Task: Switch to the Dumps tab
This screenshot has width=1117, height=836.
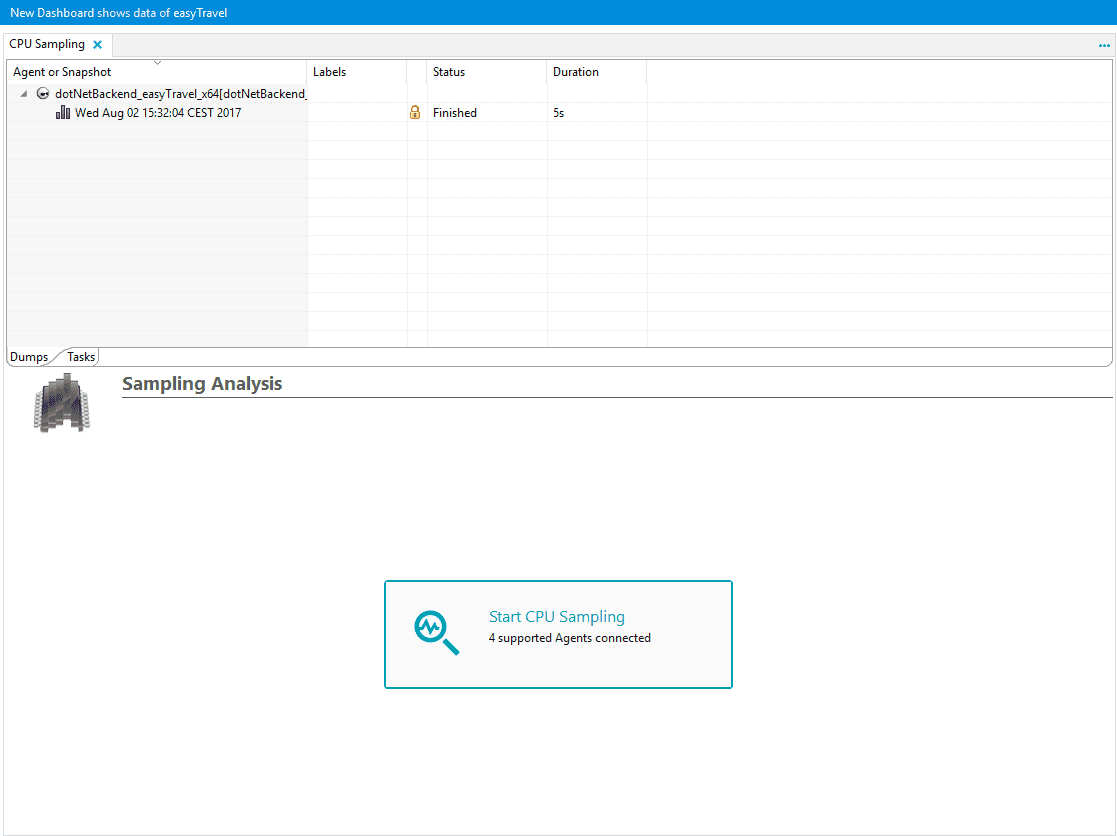Action: pyautogui.click(x=28, y=357)
